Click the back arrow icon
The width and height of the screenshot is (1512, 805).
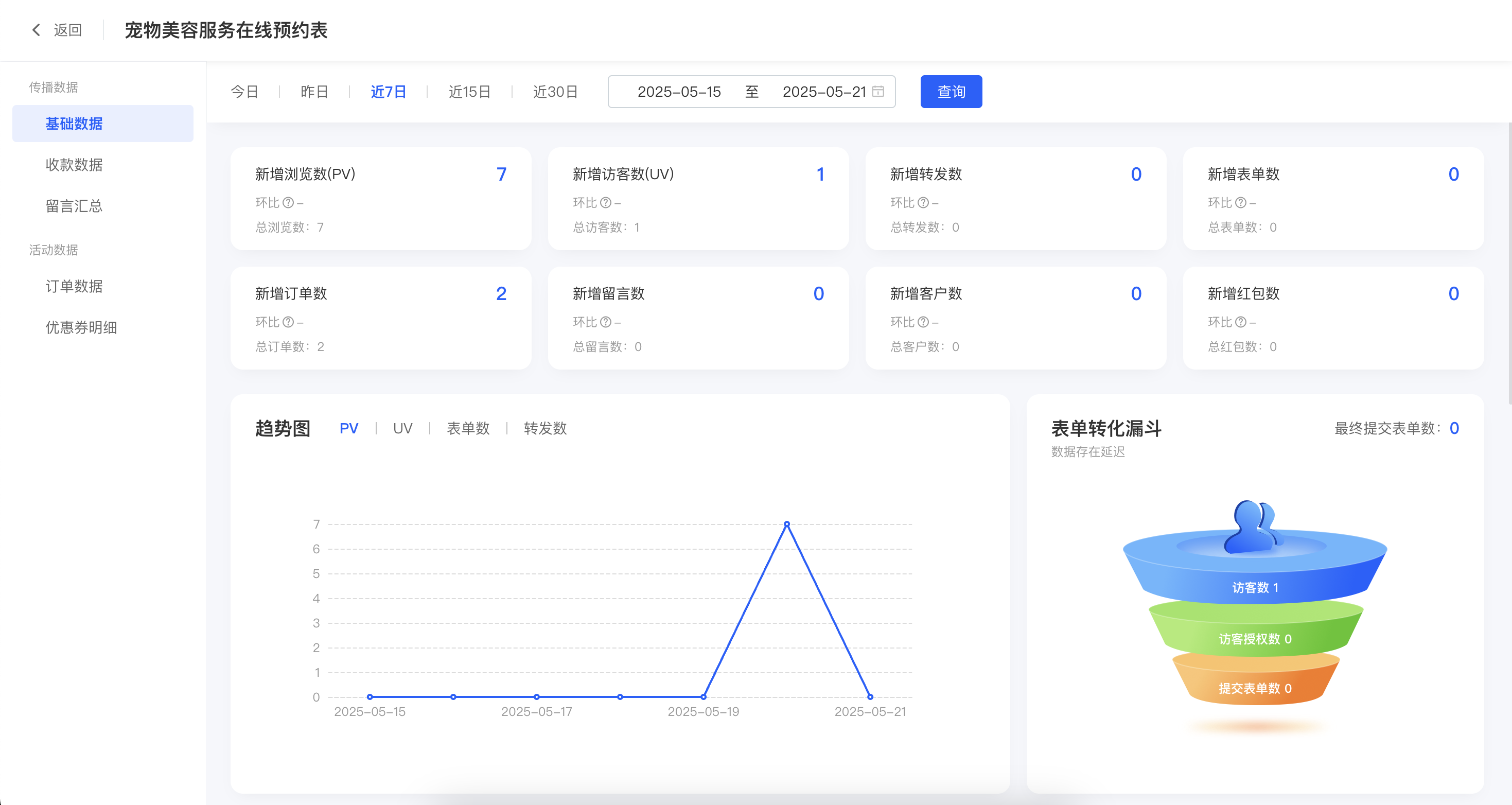point(37,30)
